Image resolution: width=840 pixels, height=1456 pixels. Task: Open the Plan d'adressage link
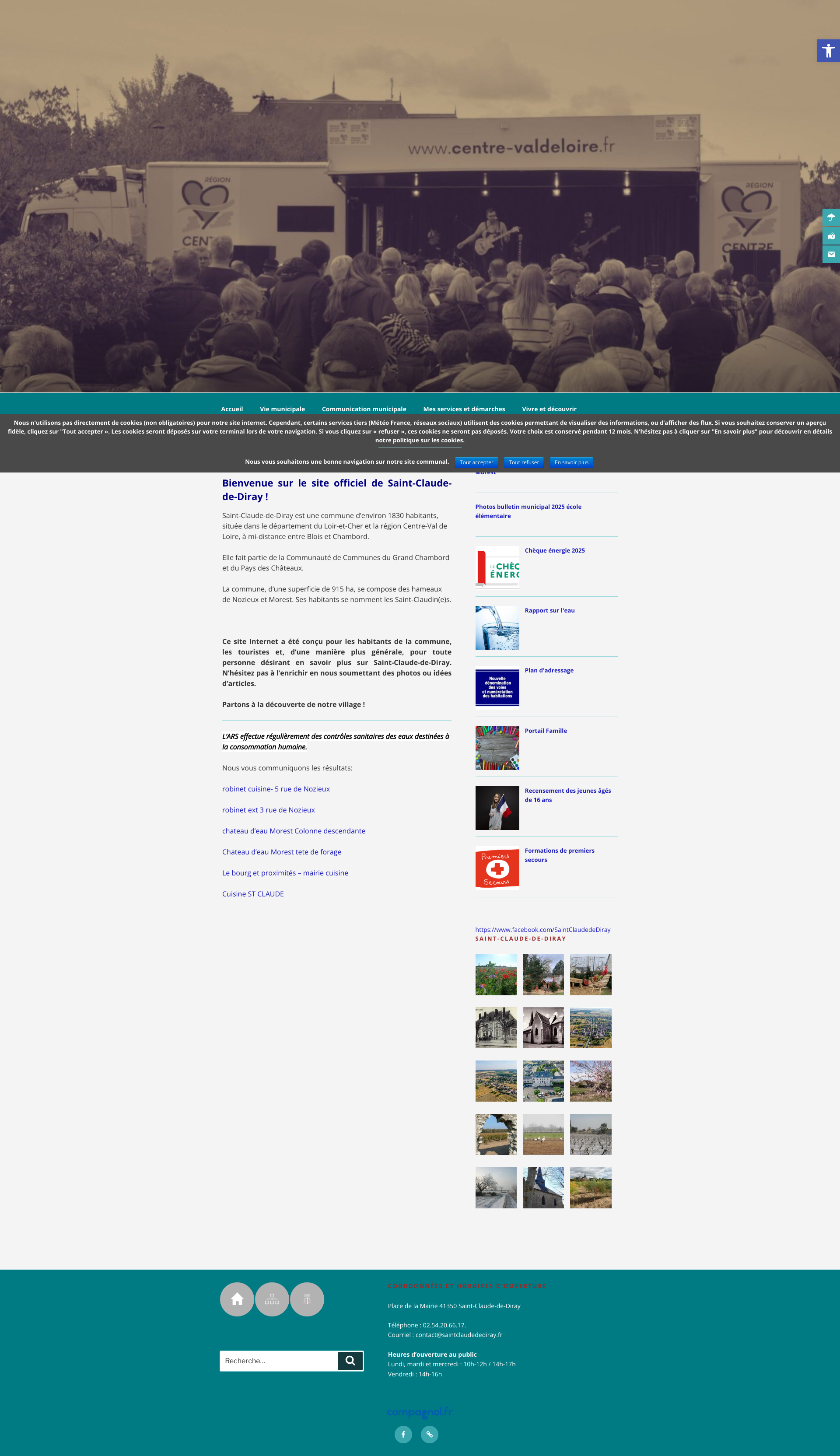[x=549, y=670]
